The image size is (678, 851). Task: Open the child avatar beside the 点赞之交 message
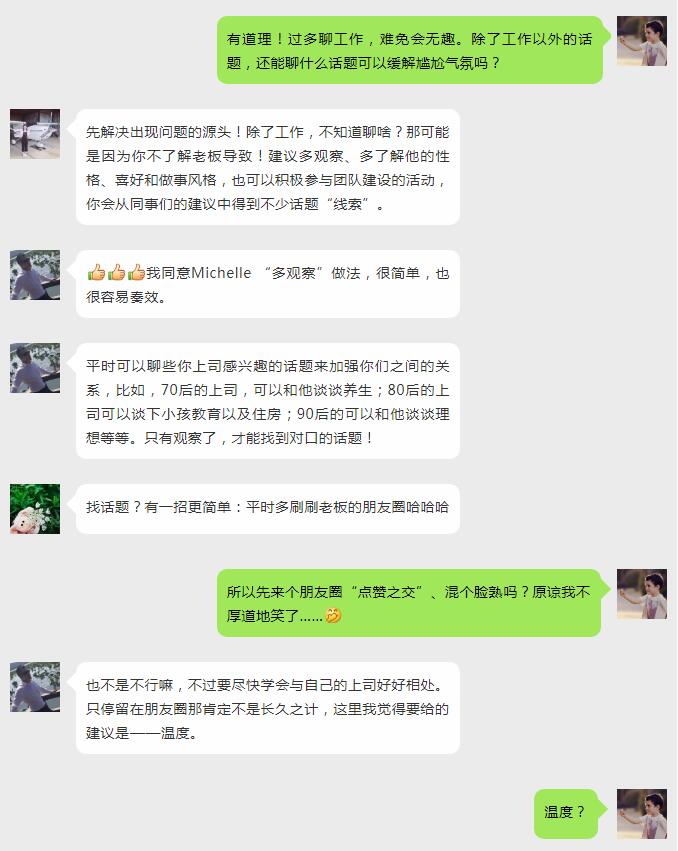(x=642, y=594)
